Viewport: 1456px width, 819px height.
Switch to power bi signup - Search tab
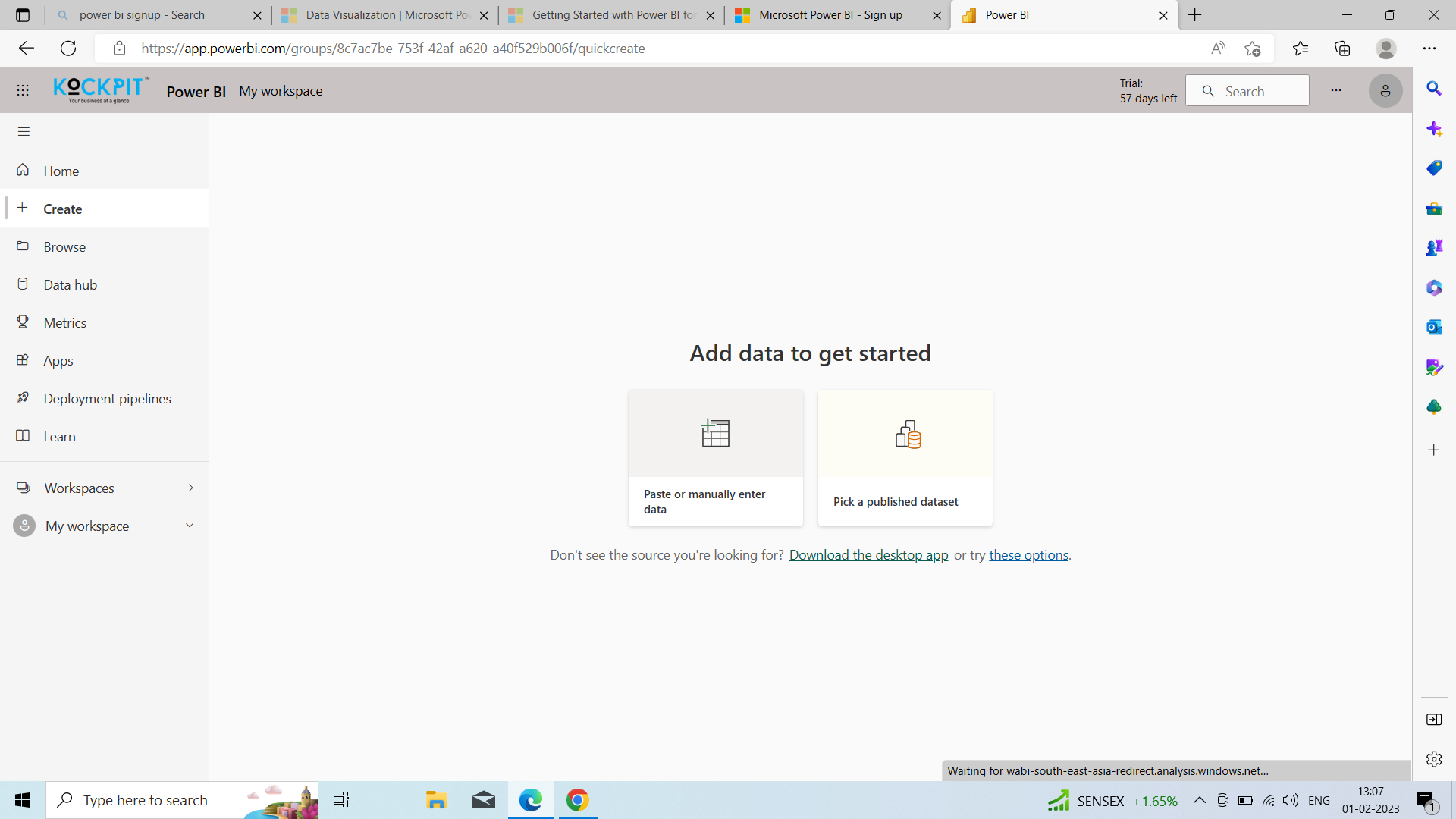(x=158, y=15)
